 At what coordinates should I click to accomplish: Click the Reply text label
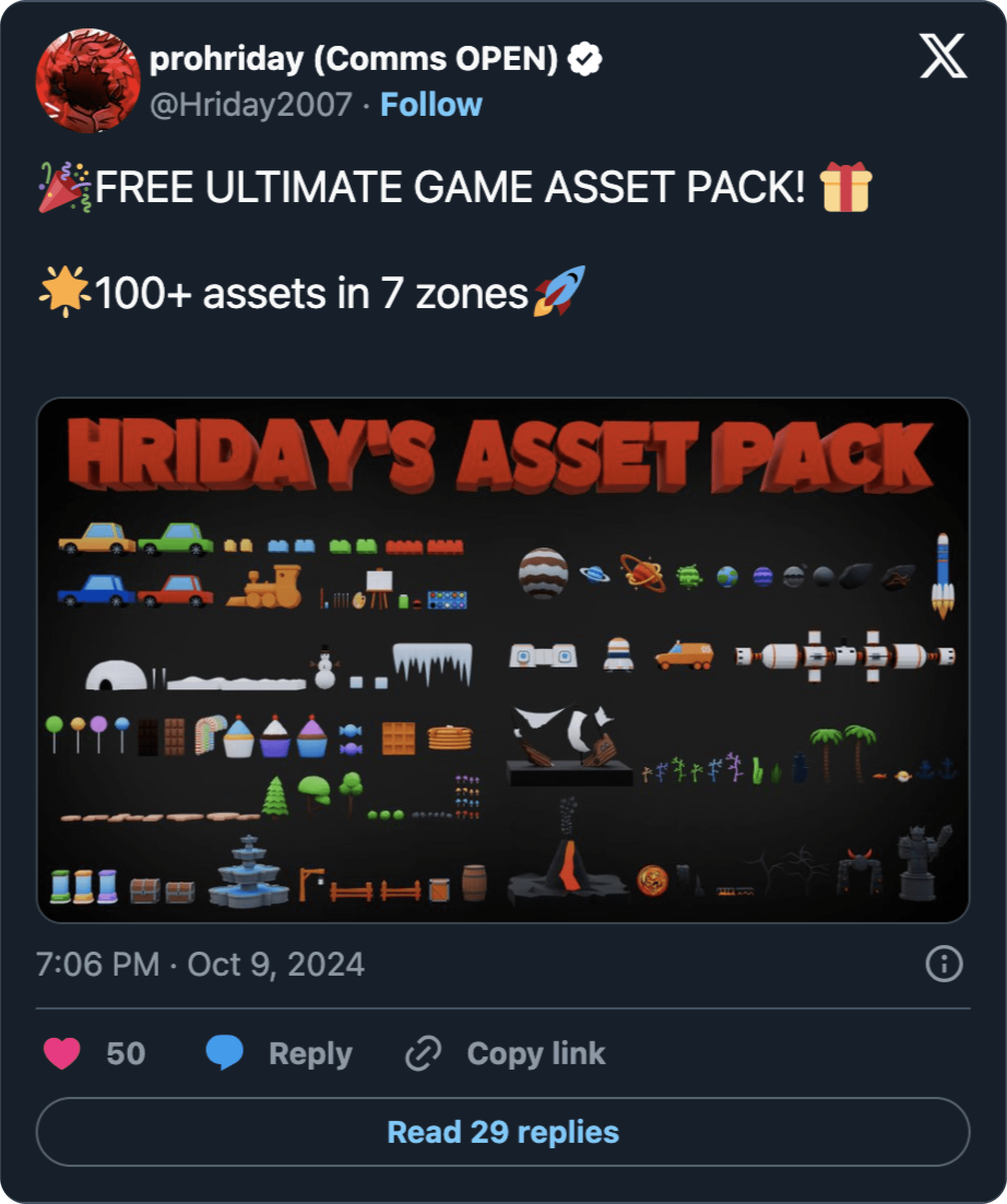pos(311,1054)
